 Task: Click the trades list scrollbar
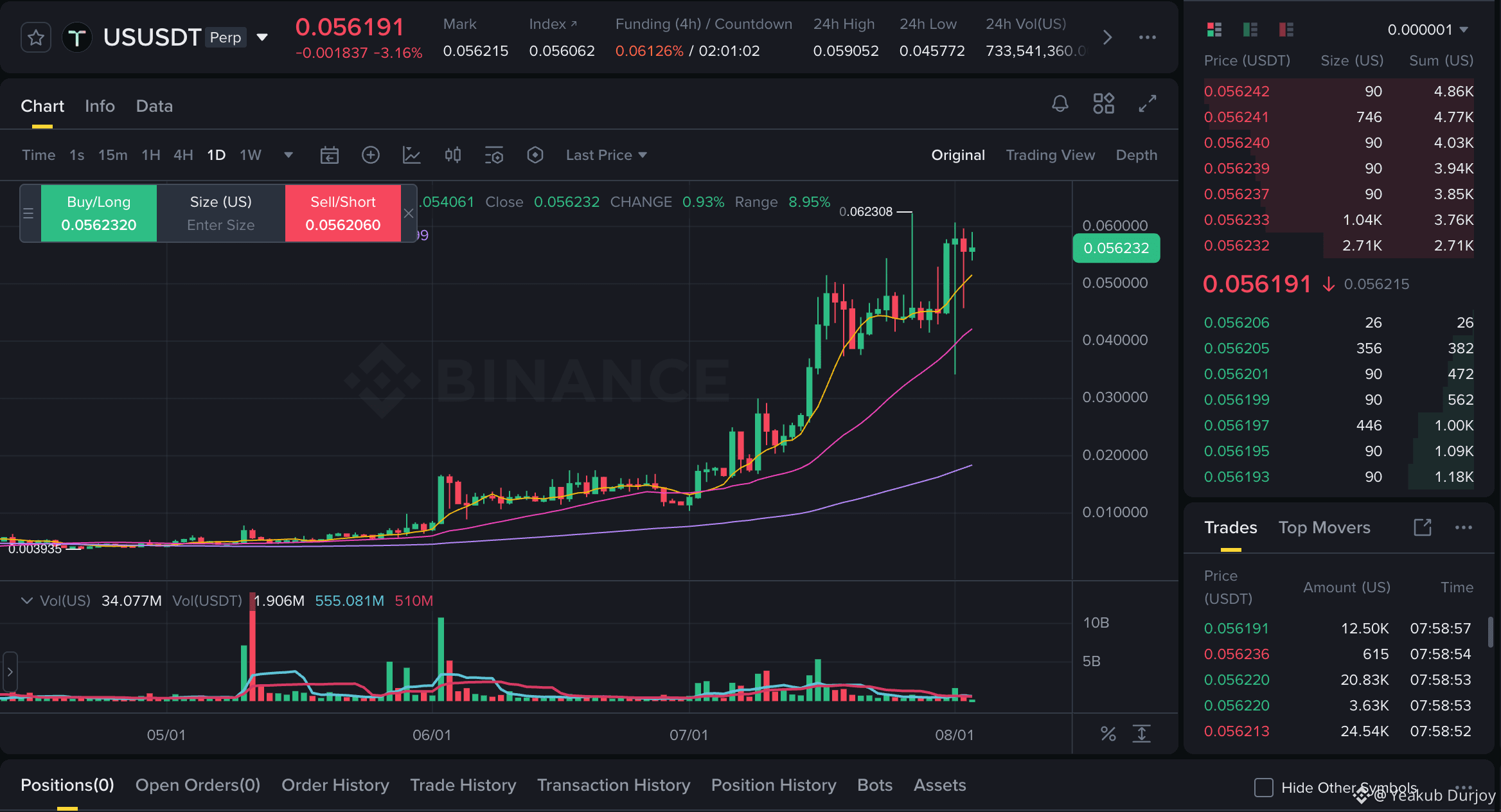(1490, 632)
